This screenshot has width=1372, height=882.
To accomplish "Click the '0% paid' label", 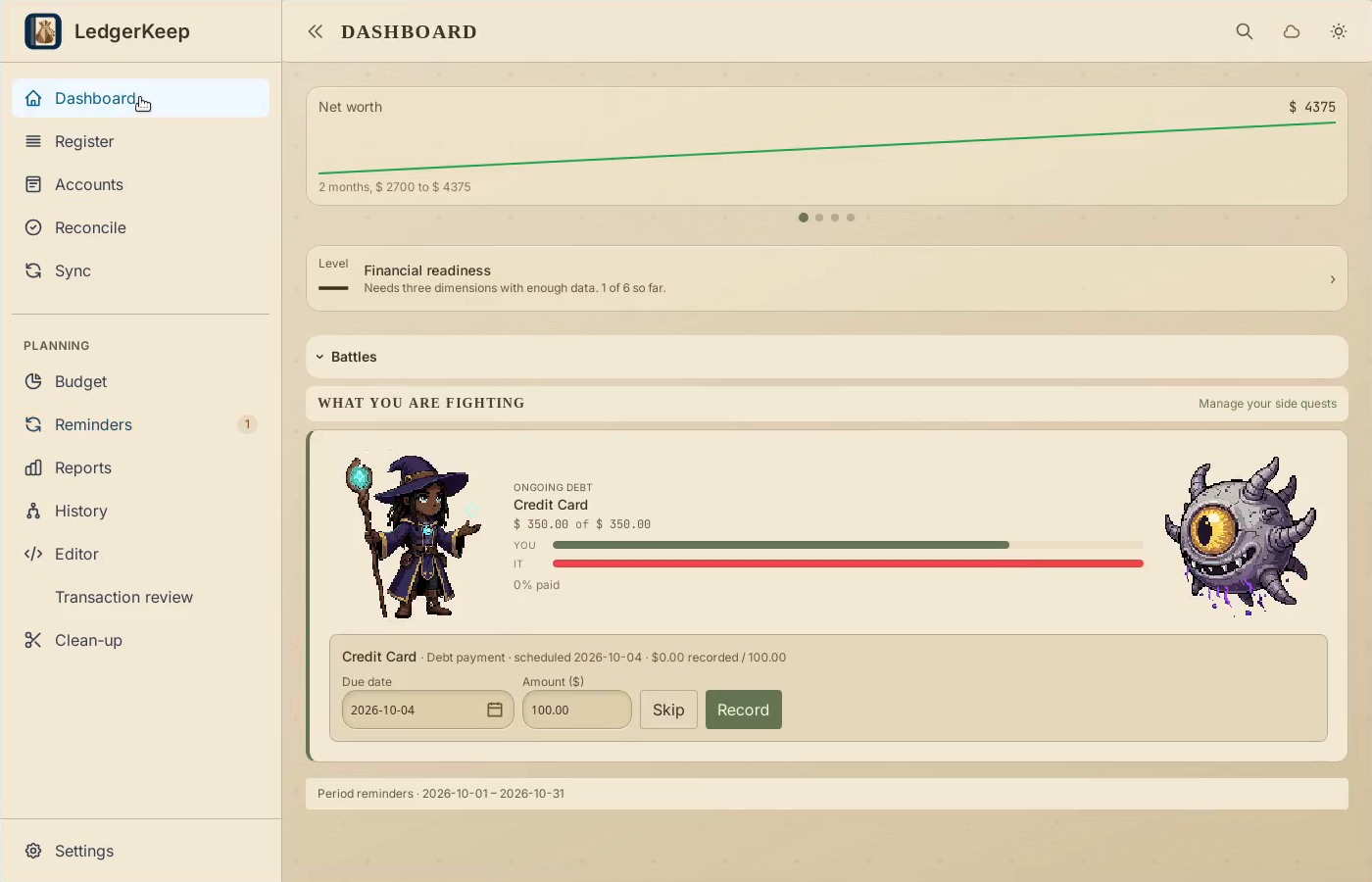I will pos(536,585).
